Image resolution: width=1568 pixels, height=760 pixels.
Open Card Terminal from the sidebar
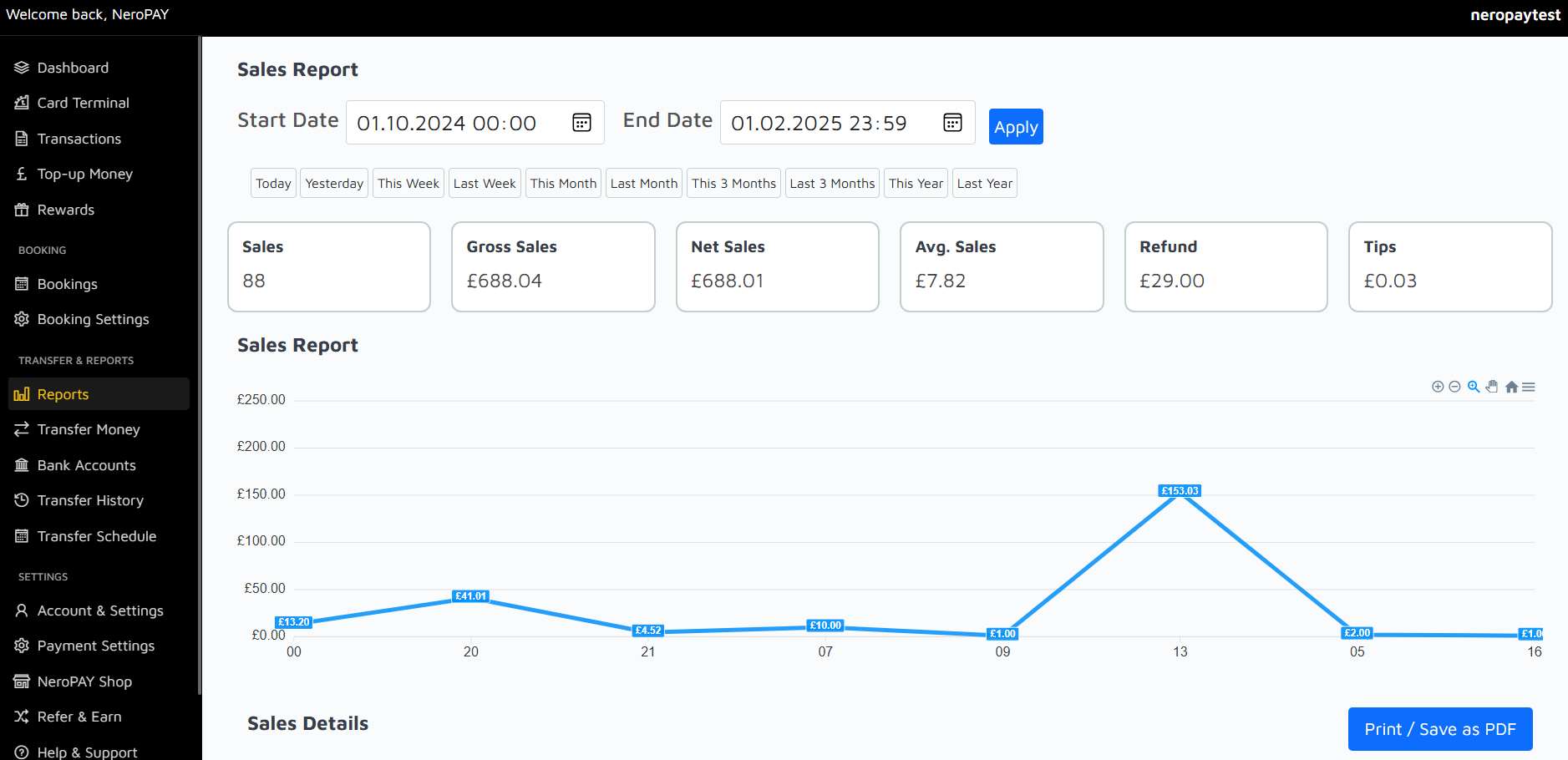[83, 103]
